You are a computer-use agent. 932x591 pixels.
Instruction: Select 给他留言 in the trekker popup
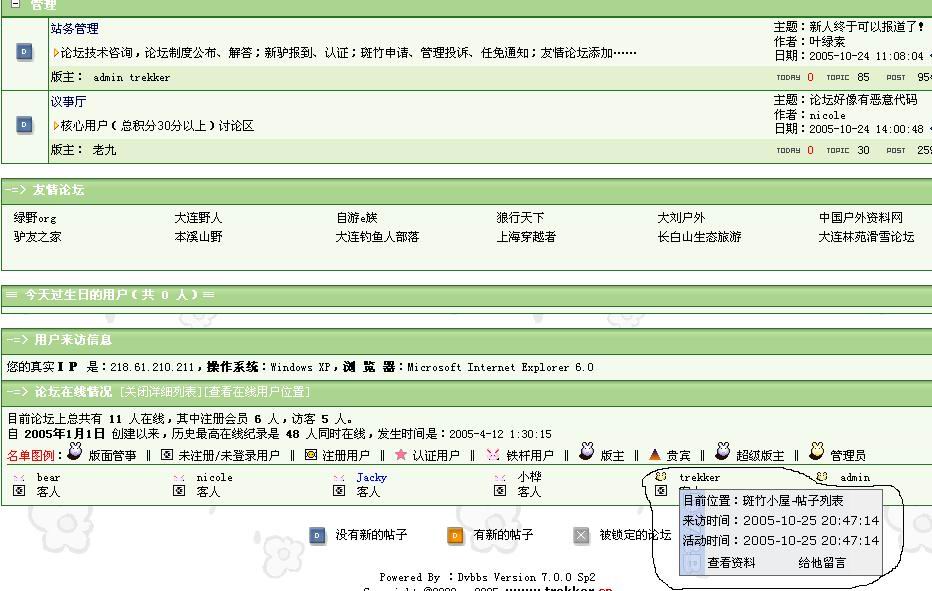point(821,563)
